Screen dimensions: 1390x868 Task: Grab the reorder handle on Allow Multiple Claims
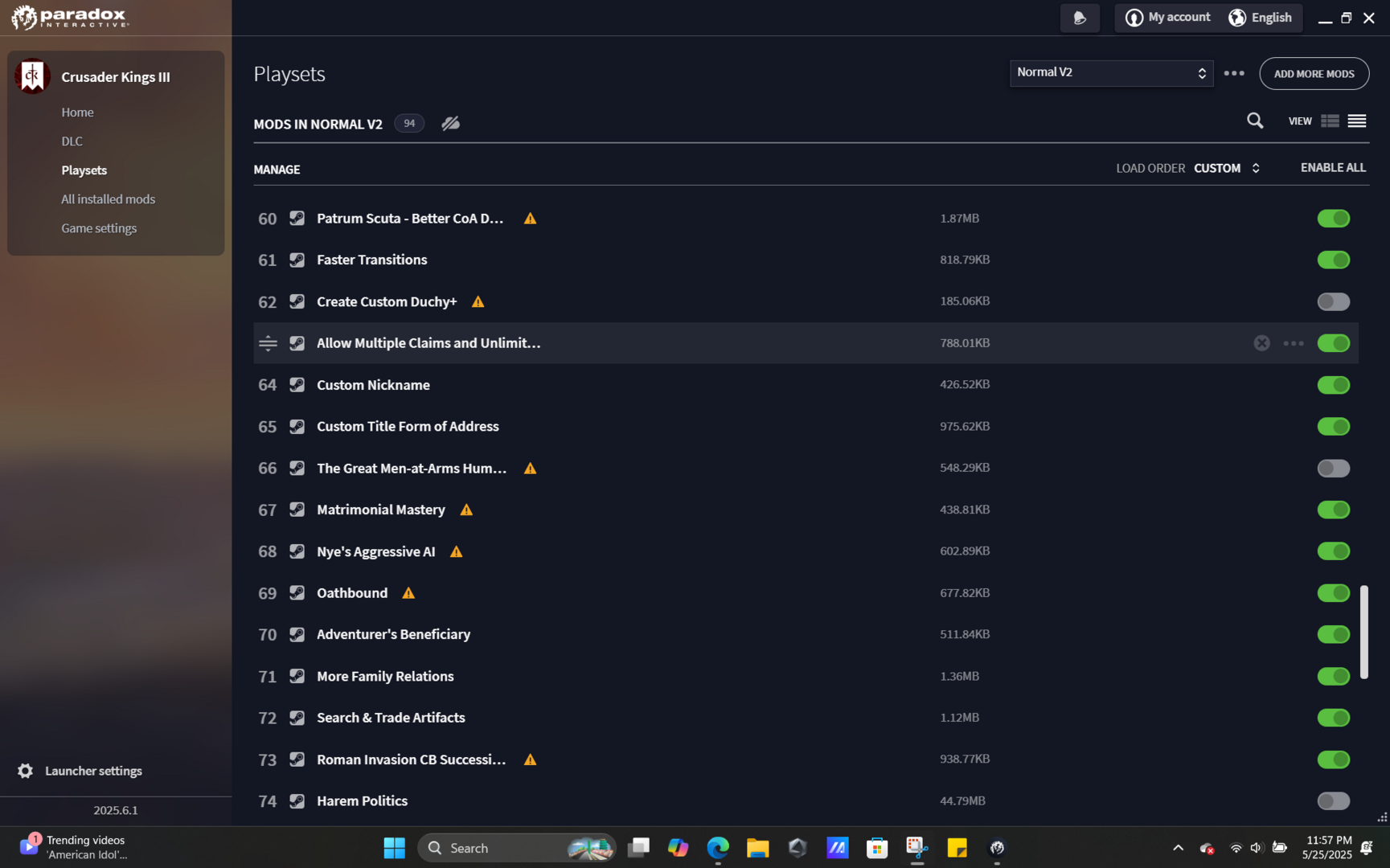click(268, 343)
